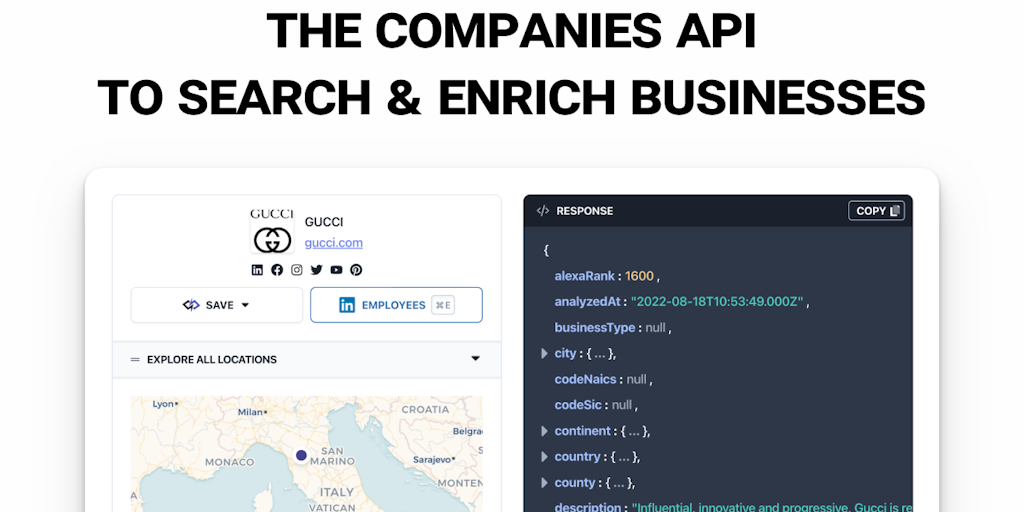Open Gucci's LinkedIn profile icon

[x=257, y=270]
